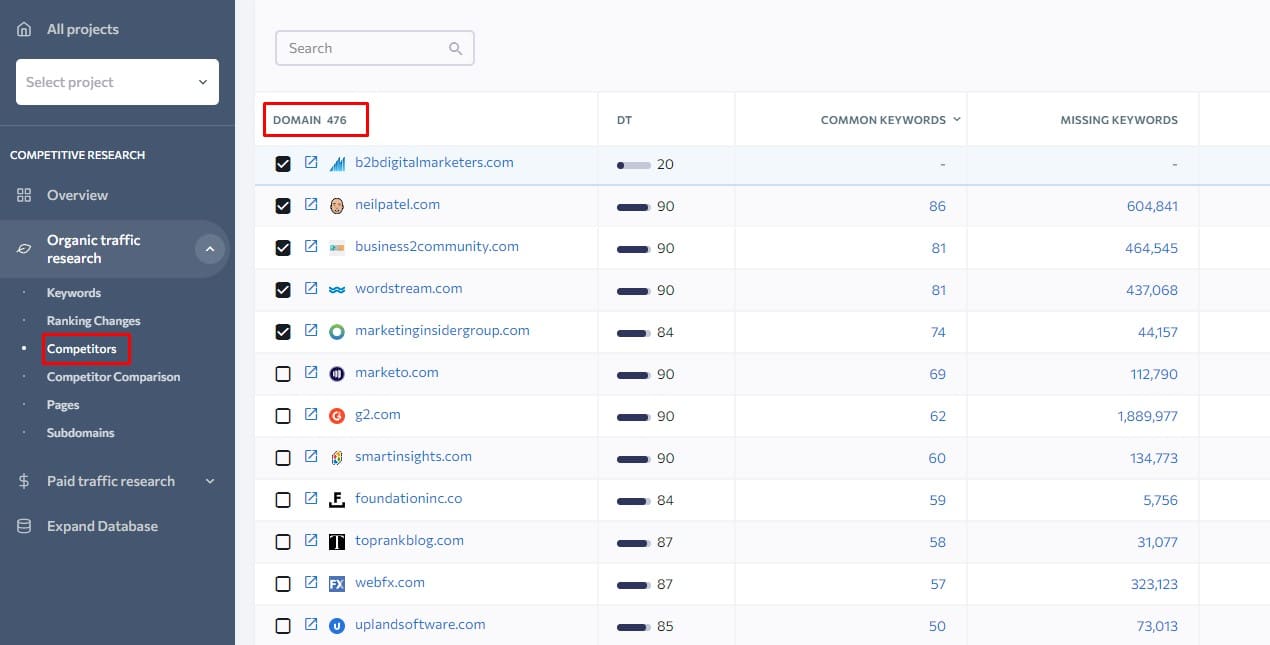Open Competitor Comparison in the sidebar
Viewport: 1270px width, 645px height.
coord(114,377)
